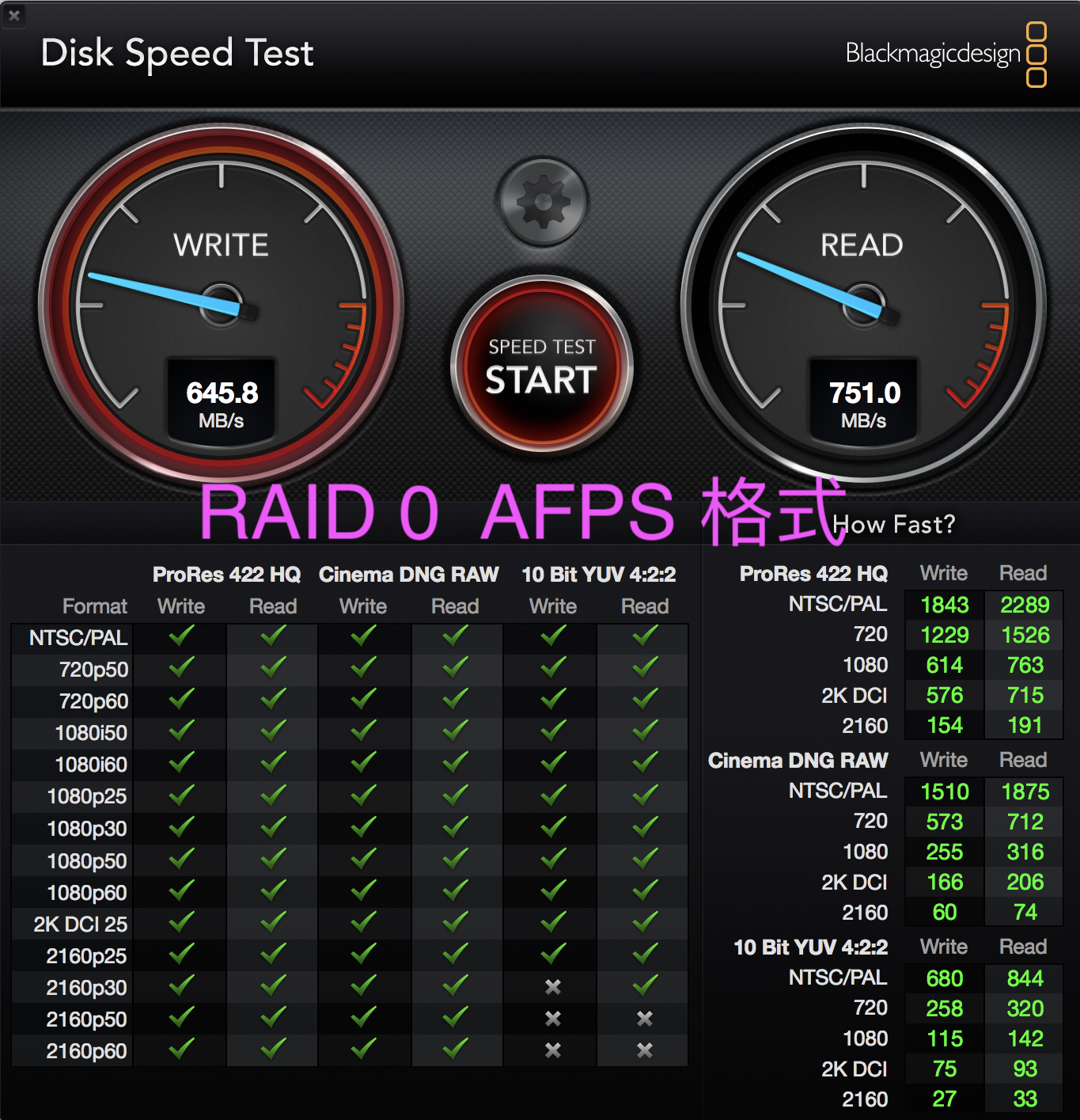
Task: Click NTSC/PAL ProRes 422 HQ Write checkmark
Action: point(181,636)
